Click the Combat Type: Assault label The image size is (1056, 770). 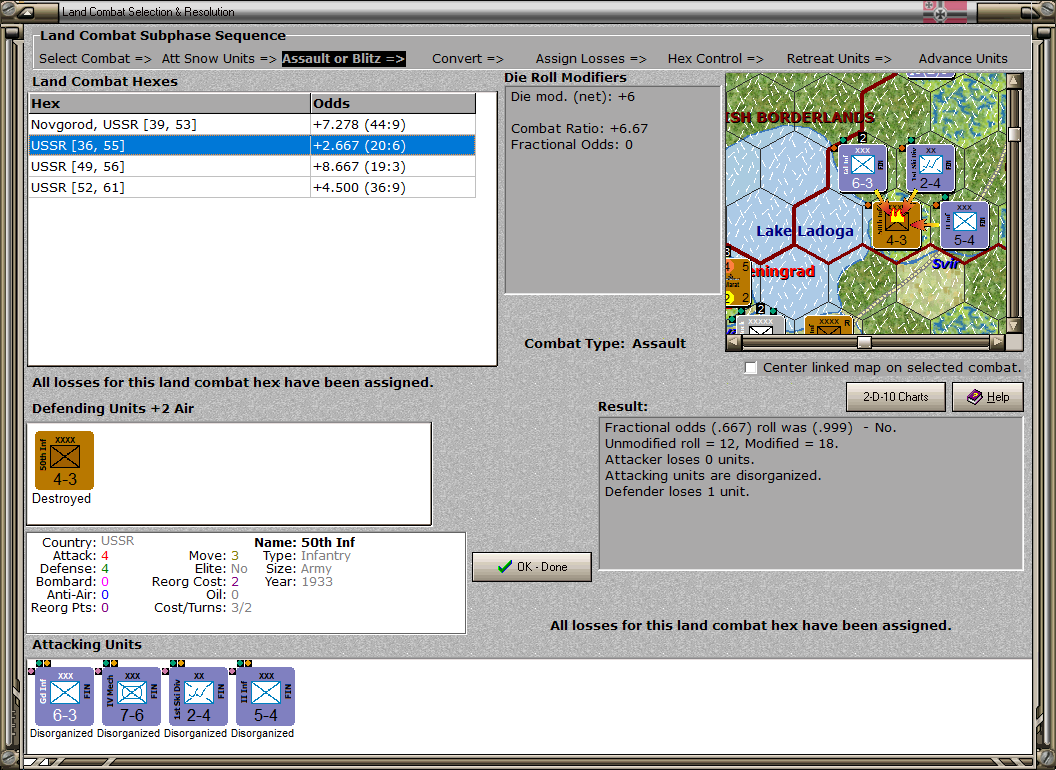point(605,344)
